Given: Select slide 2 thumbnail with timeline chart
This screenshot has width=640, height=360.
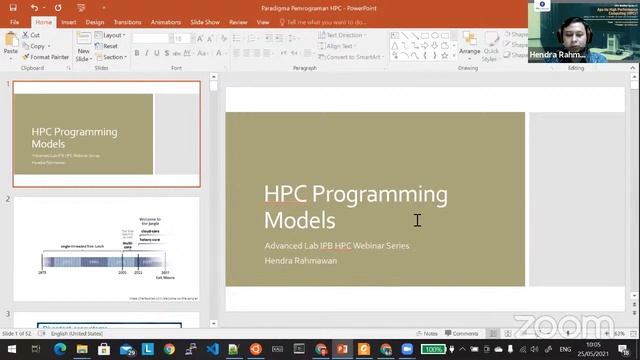Looking at the screenshot, I should (x=107, y=249).
